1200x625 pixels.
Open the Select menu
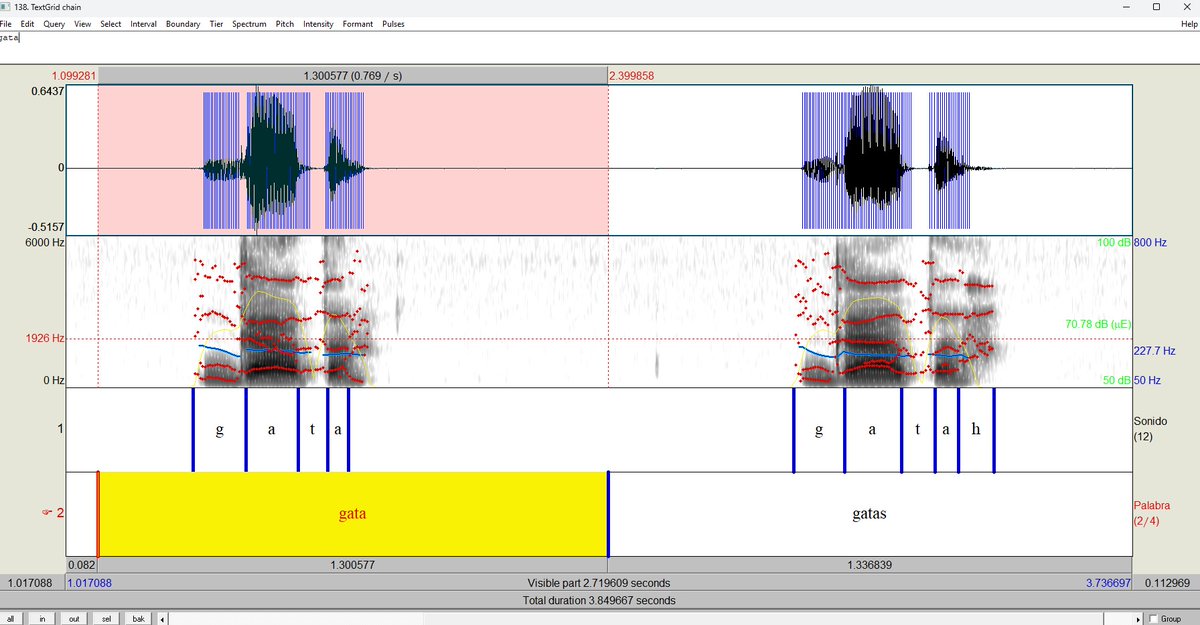point(111,24)
